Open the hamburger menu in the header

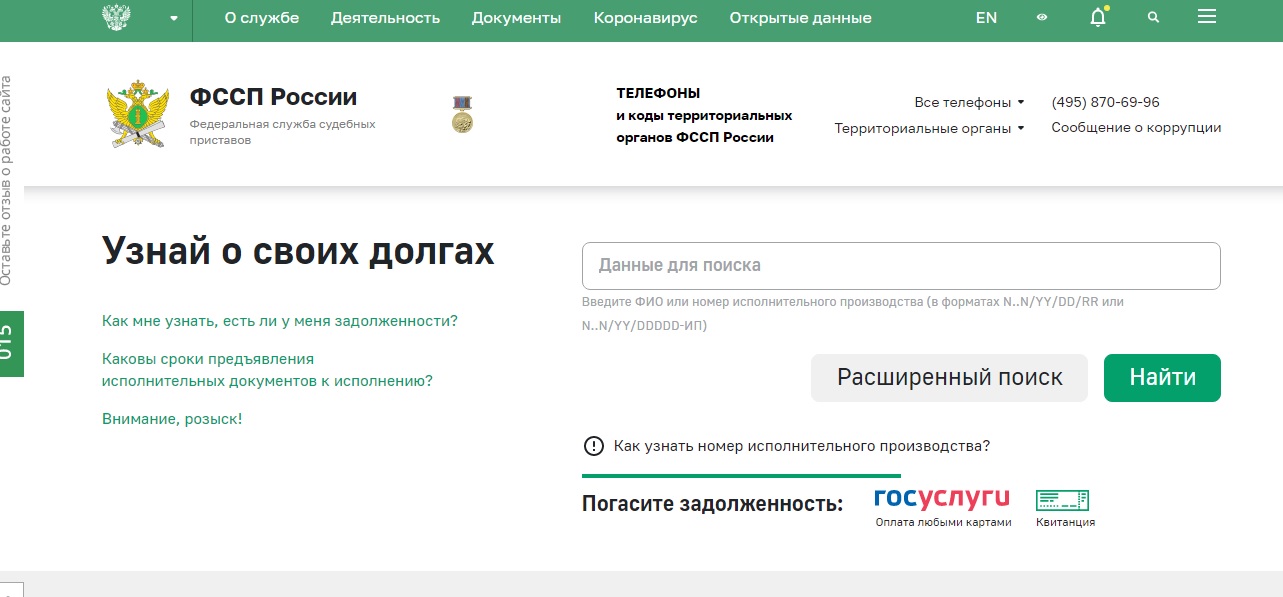[1206, 16]
